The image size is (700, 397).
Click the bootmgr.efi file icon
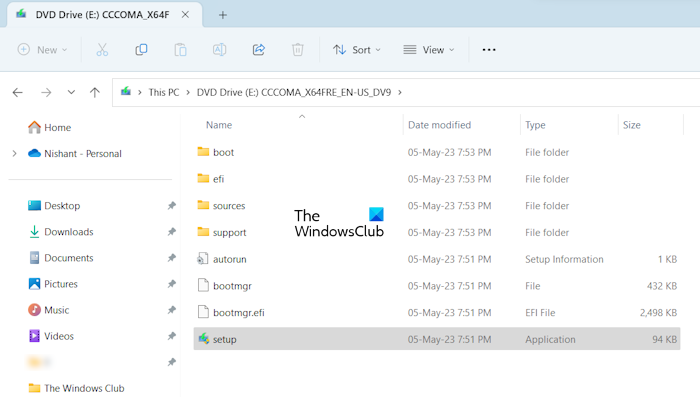(x=203, y=312)
